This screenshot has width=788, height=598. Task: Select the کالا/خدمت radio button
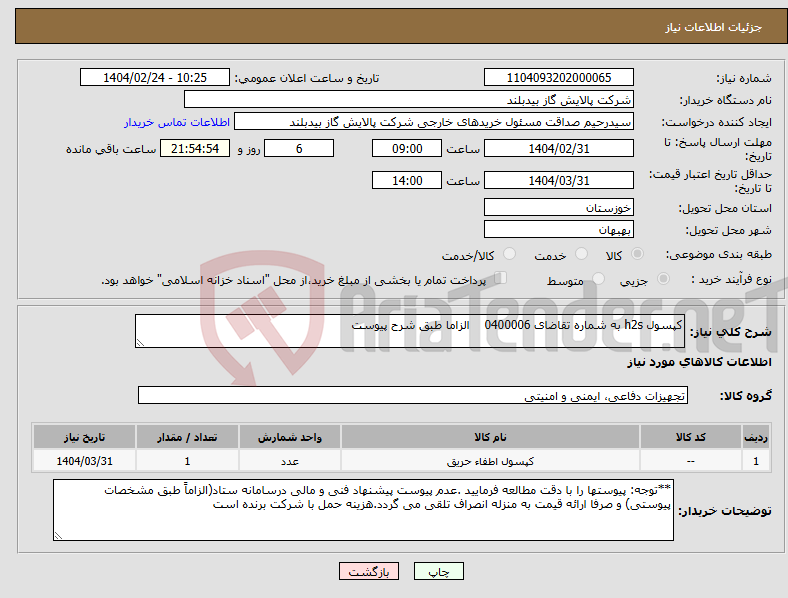510,254
